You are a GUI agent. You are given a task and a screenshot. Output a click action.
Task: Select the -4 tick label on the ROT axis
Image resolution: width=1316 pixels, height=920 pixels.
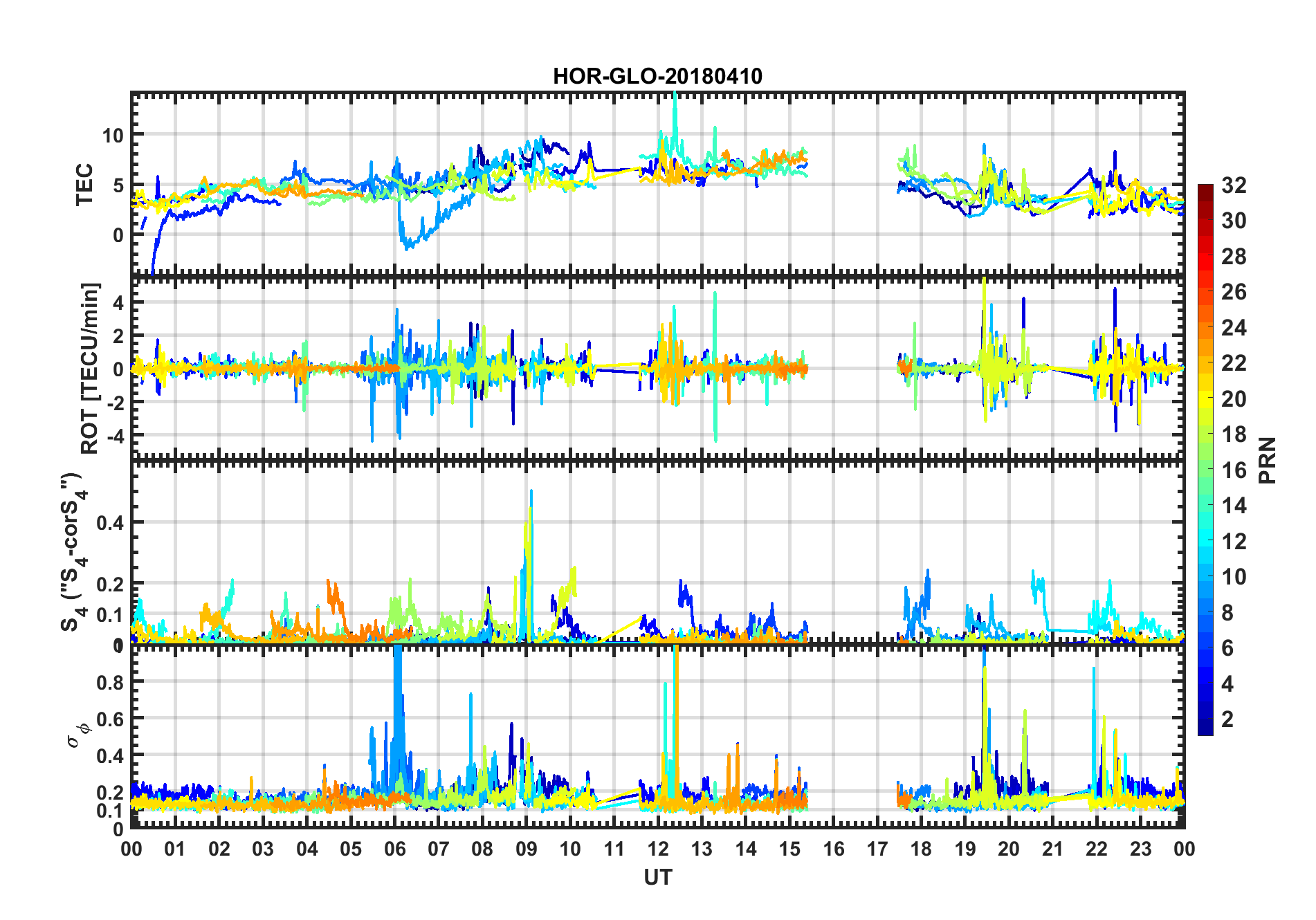(x=114, y=436)
